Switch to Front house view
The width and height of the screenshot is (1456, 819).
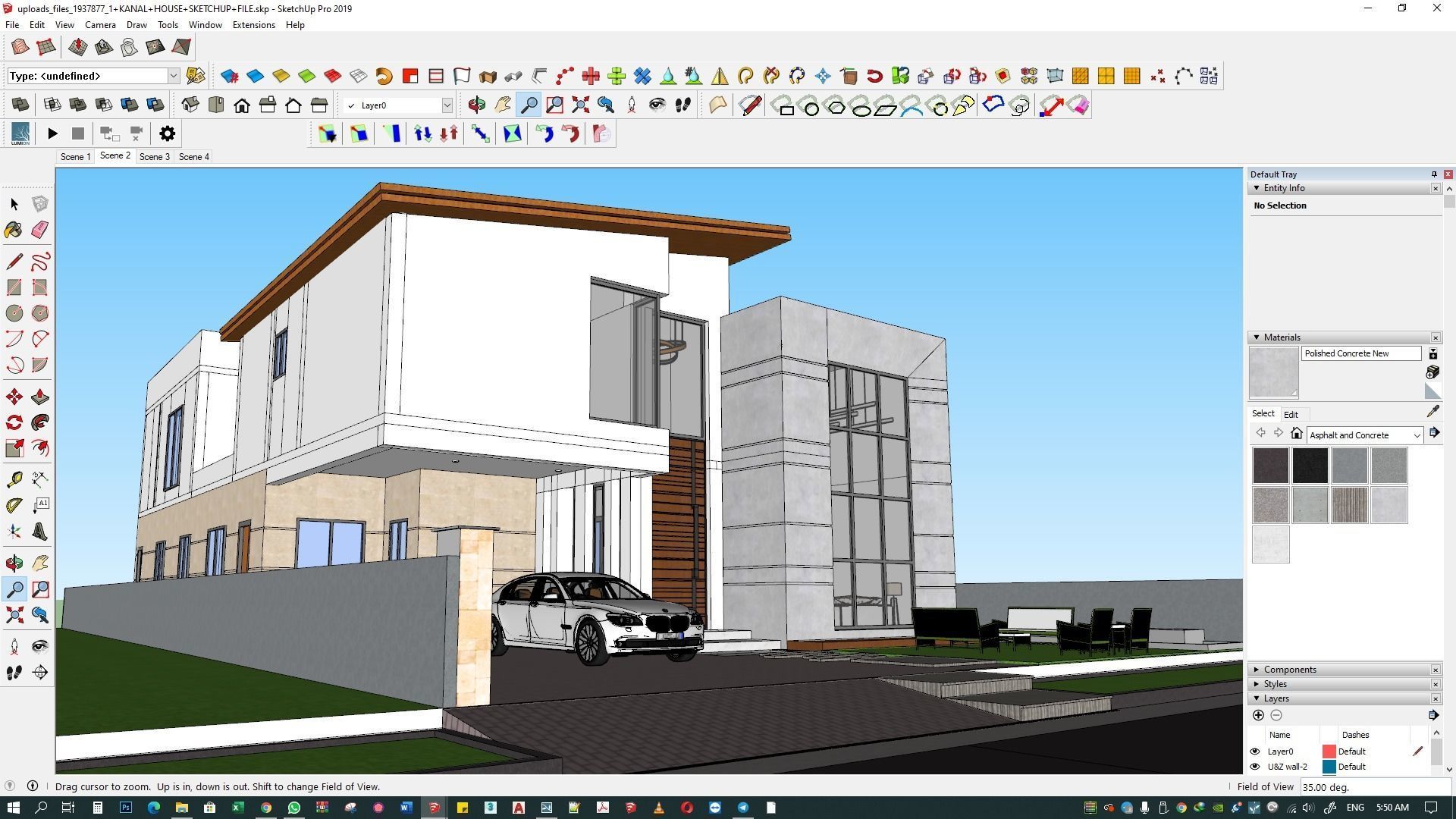click(x=242, y=105)
